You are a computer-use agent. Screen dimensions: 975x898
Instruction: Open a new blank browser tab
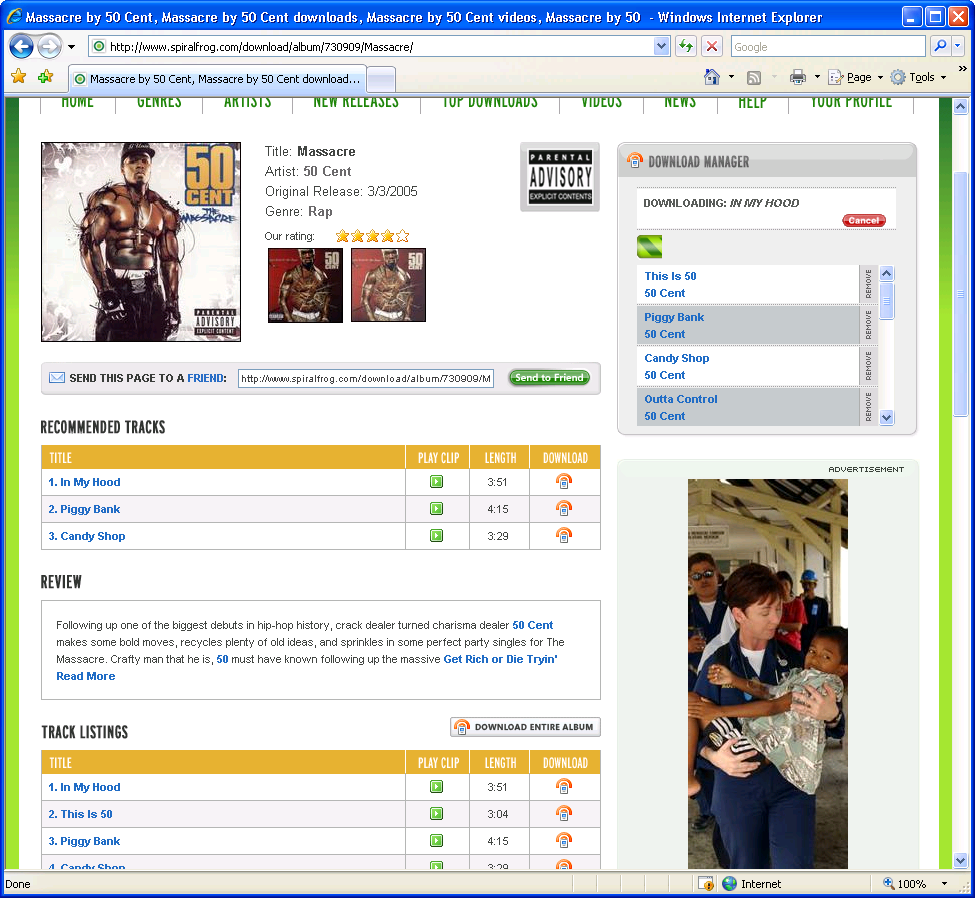(381, 79)
